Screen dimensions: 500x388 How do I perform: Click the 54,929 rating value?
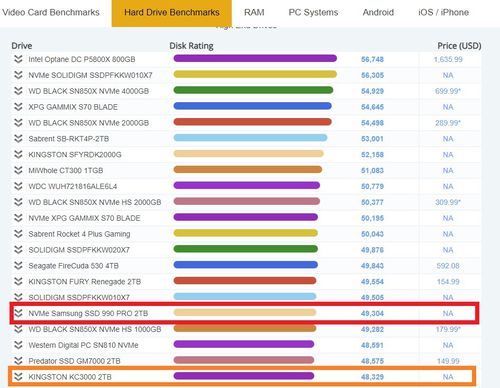pos(372,91)
